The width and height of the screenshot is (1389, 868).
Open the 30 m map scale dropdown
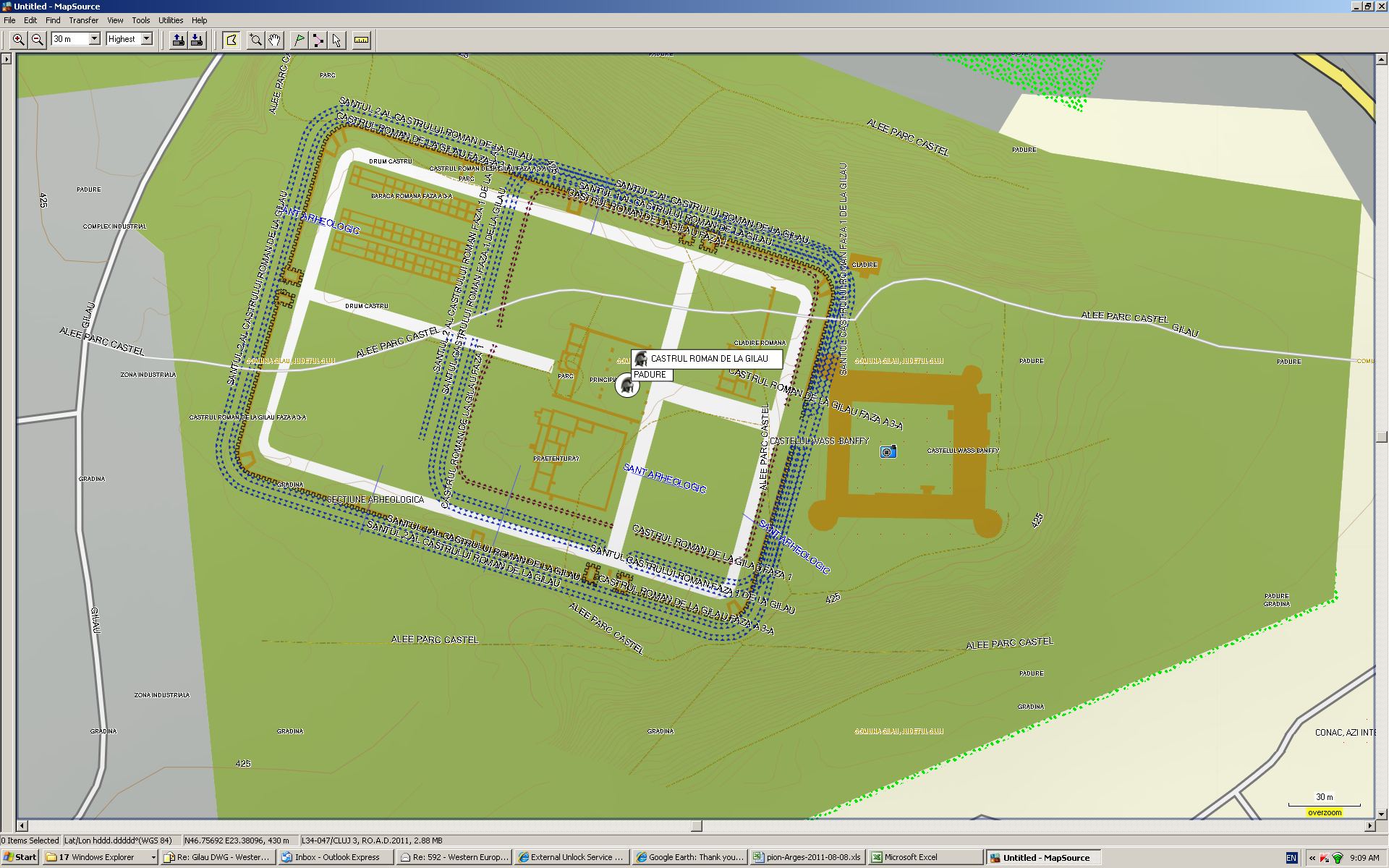(94, 39)
